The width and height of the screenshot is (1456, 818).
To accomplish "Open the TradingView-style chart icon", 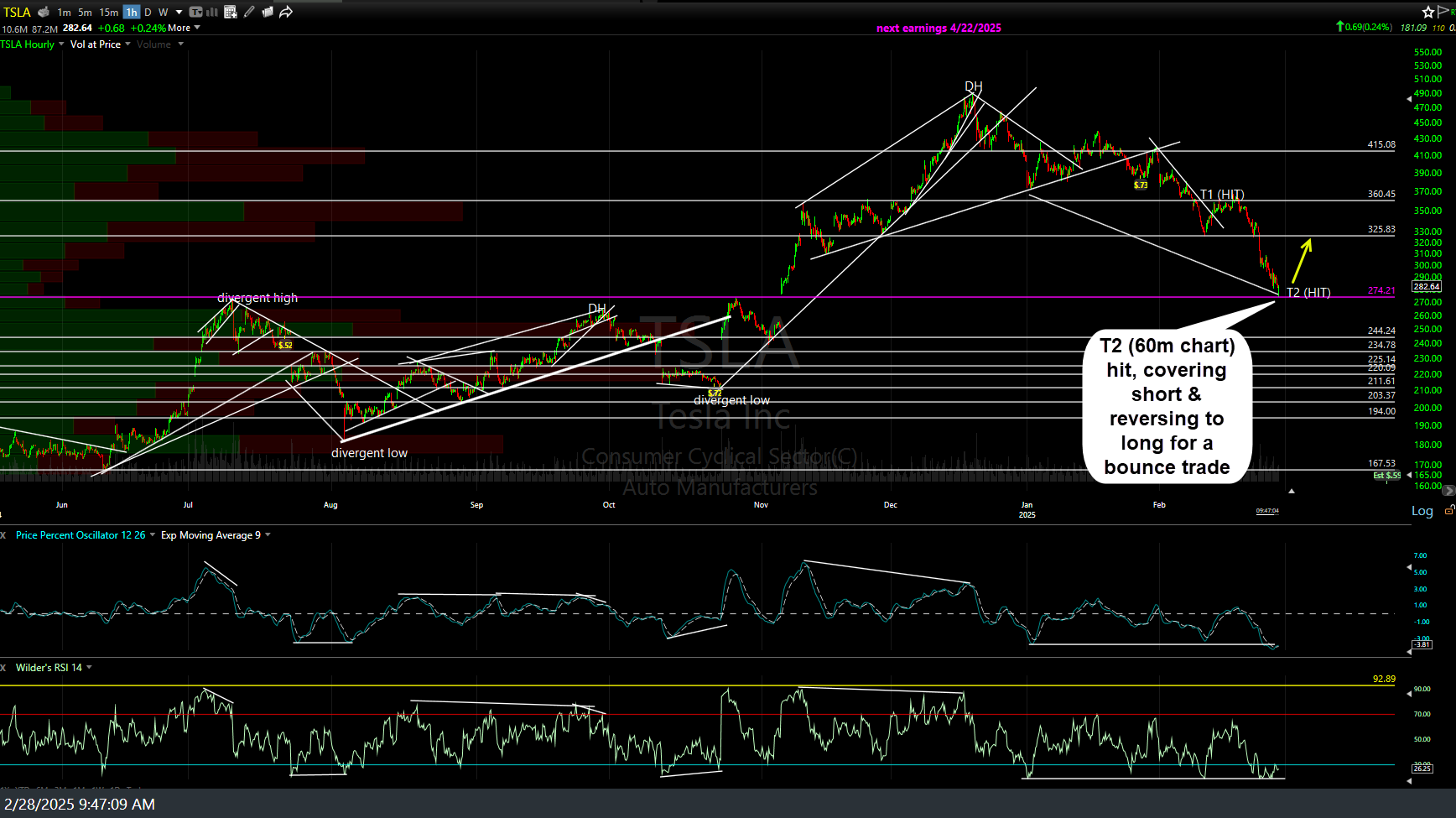I will point(195,12).
